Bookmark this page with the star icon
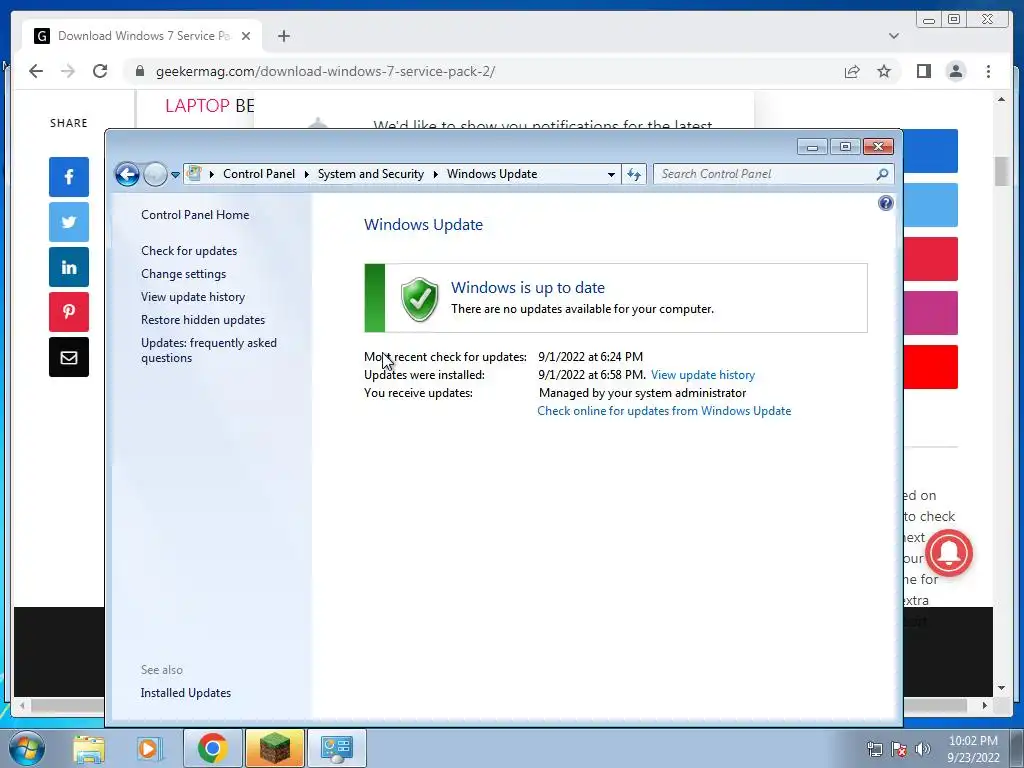This screenshot has width=1024, height=768. tap(884, 71)
